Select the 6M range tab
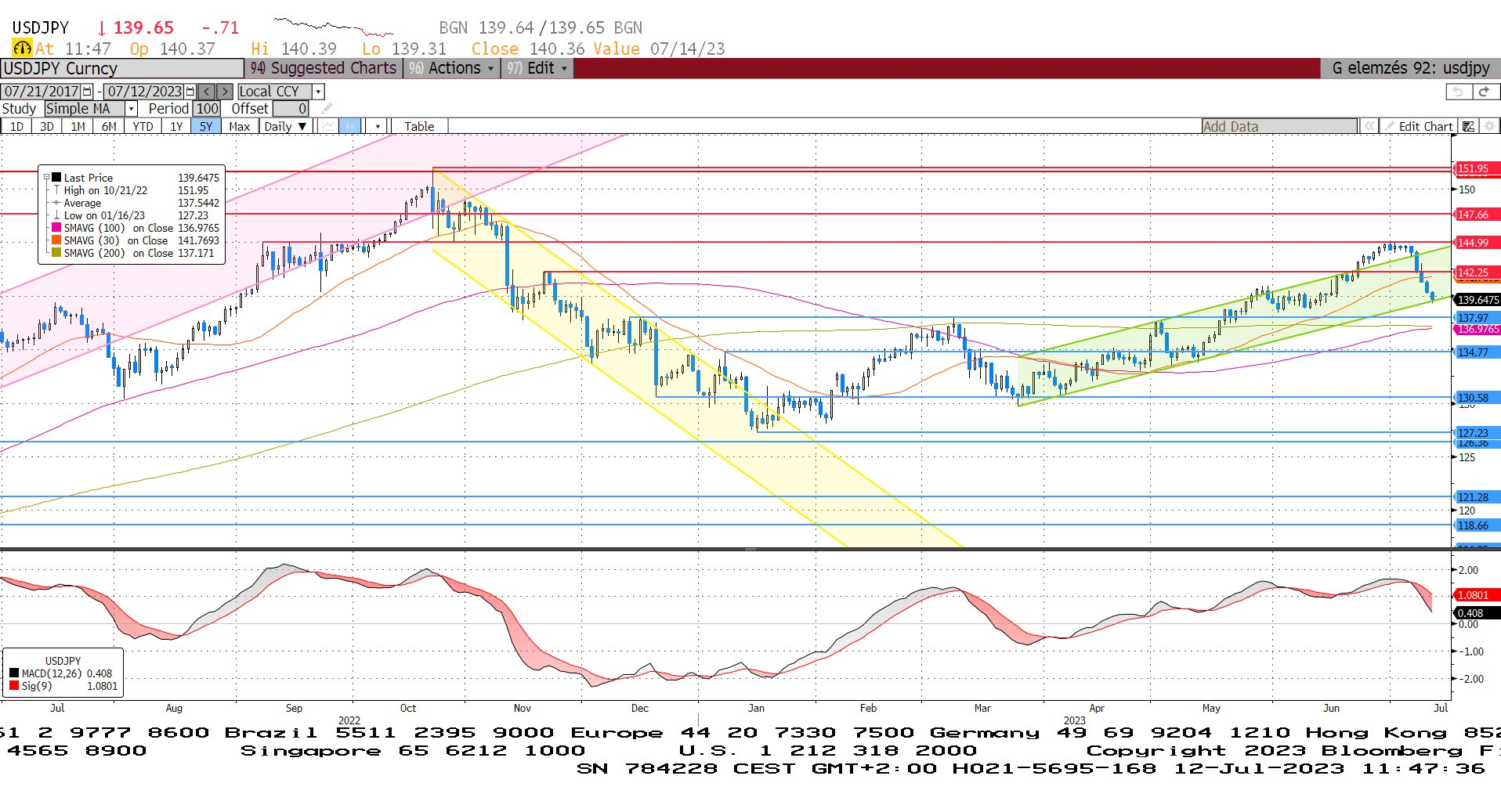This screenshot has height=812, width=1501. (x=109, y=126)
